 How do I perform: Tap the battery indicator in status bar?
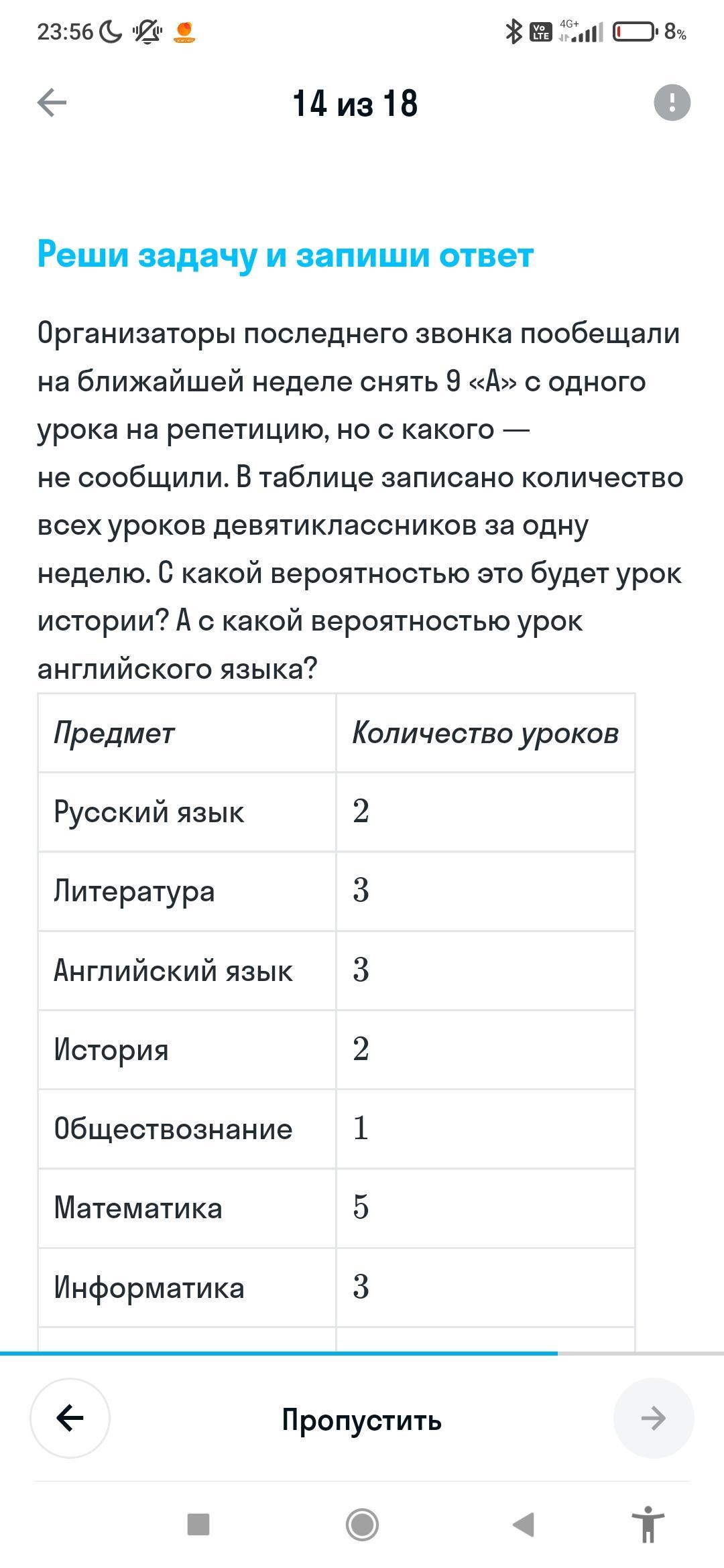pos(634,31)
